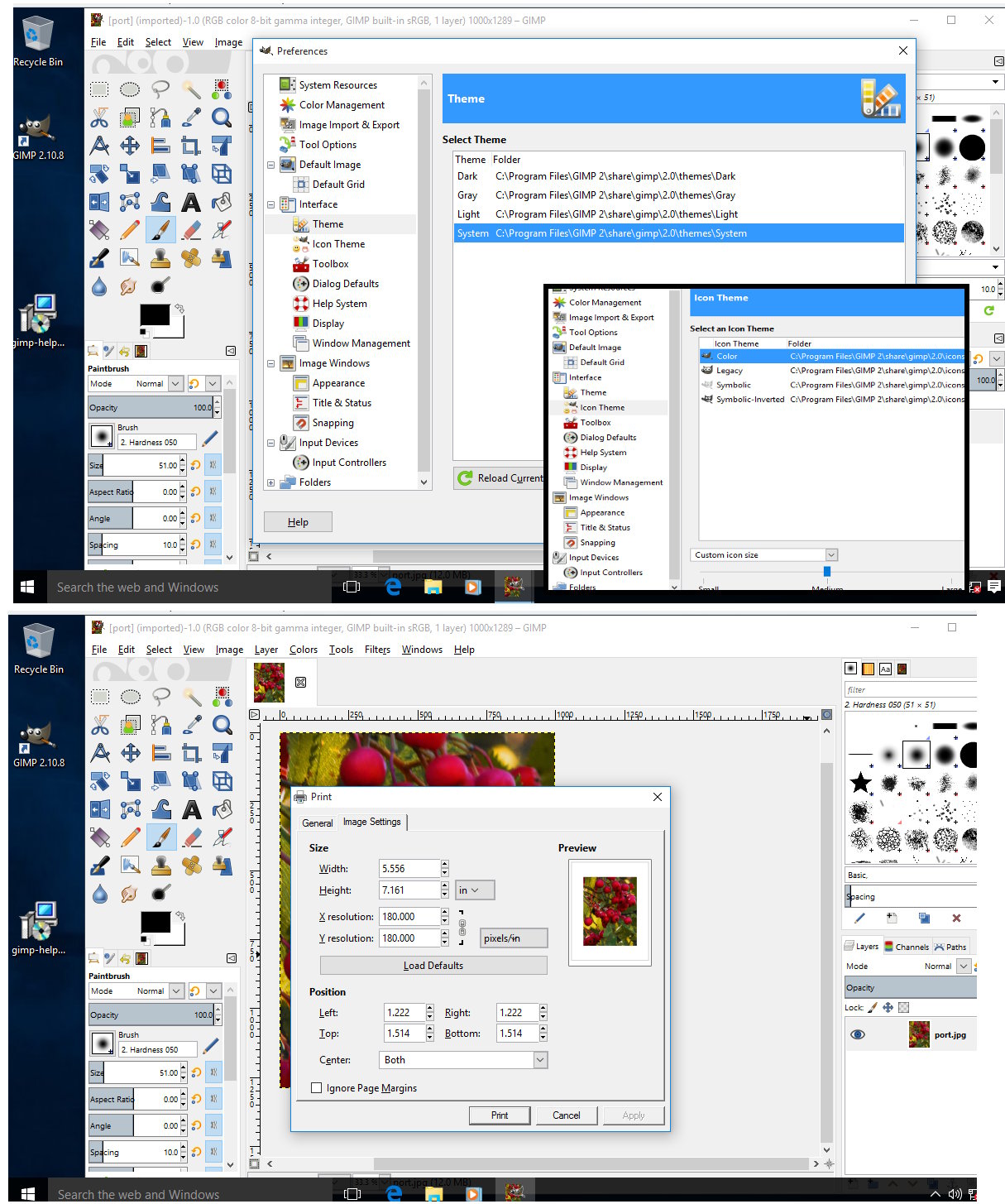Select Eraser tool in upper GIMP toolbox

tap(191, 230)
